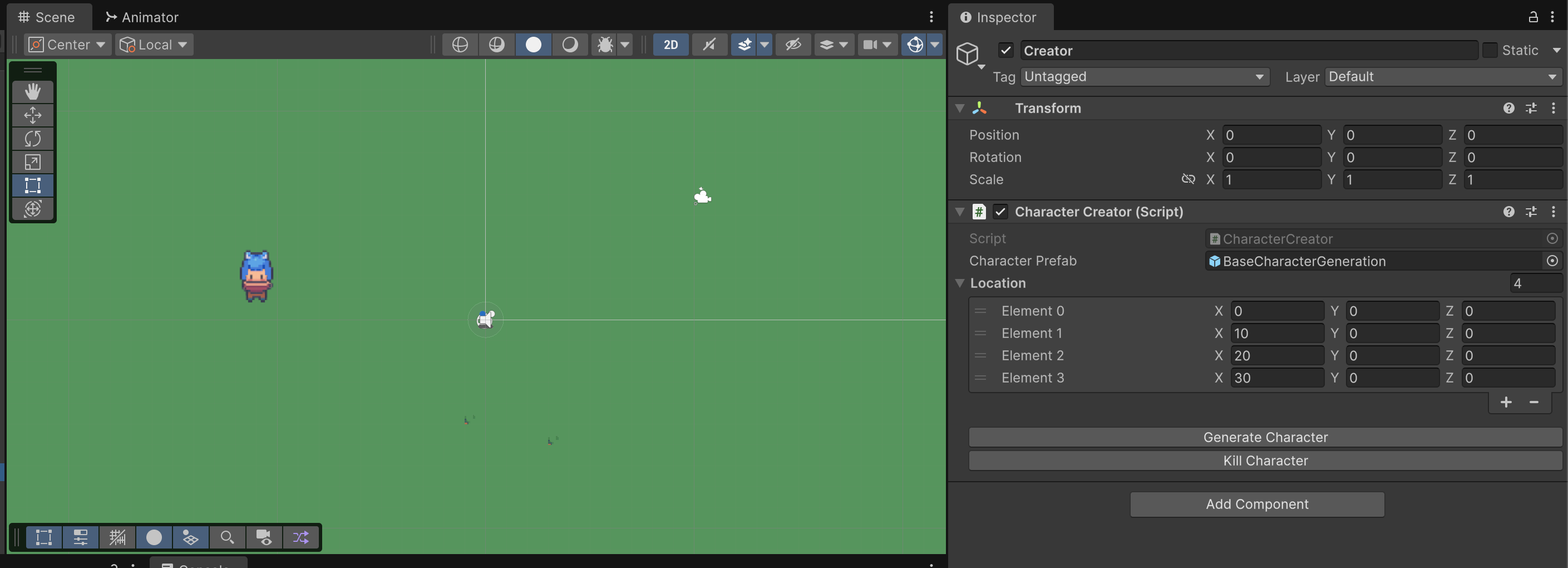This screenshot has width=1568, height=568.
Task: Toggle 2D scene view mode
Action: click(670, 45)
